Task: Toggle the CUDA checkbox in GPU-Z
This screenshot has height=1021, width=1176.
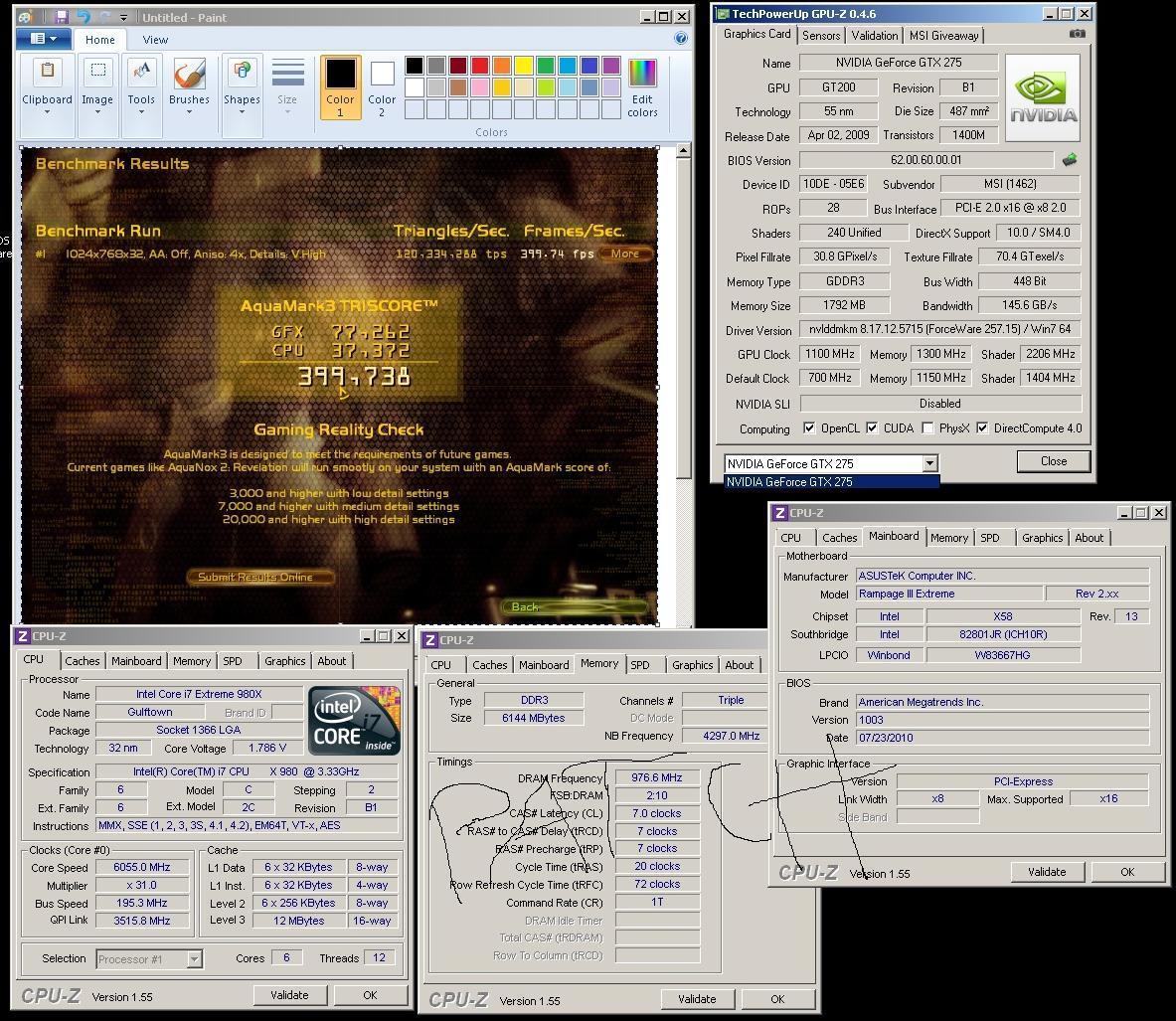Action: coord(872,427)
